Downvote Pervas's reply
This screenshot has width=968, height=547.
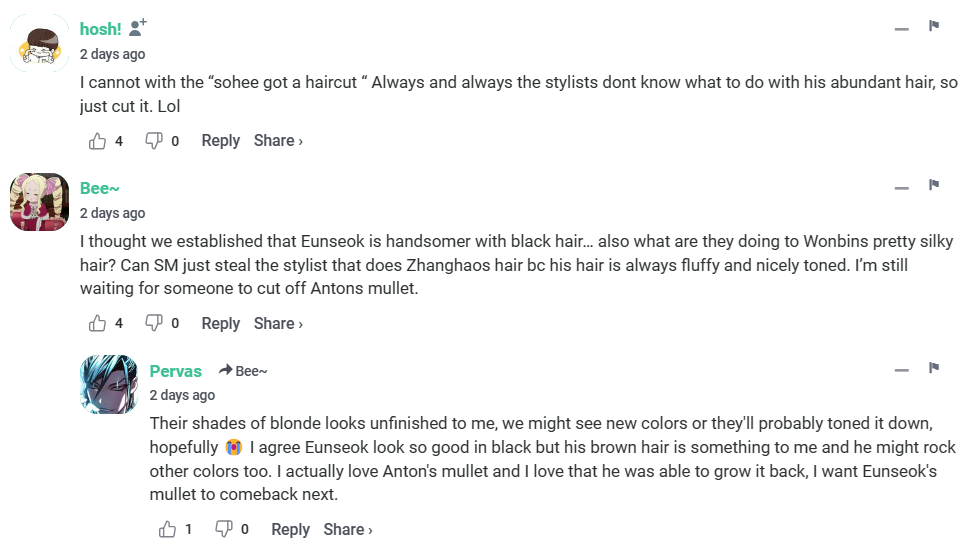pyautogui.click(x=224, y=529)
